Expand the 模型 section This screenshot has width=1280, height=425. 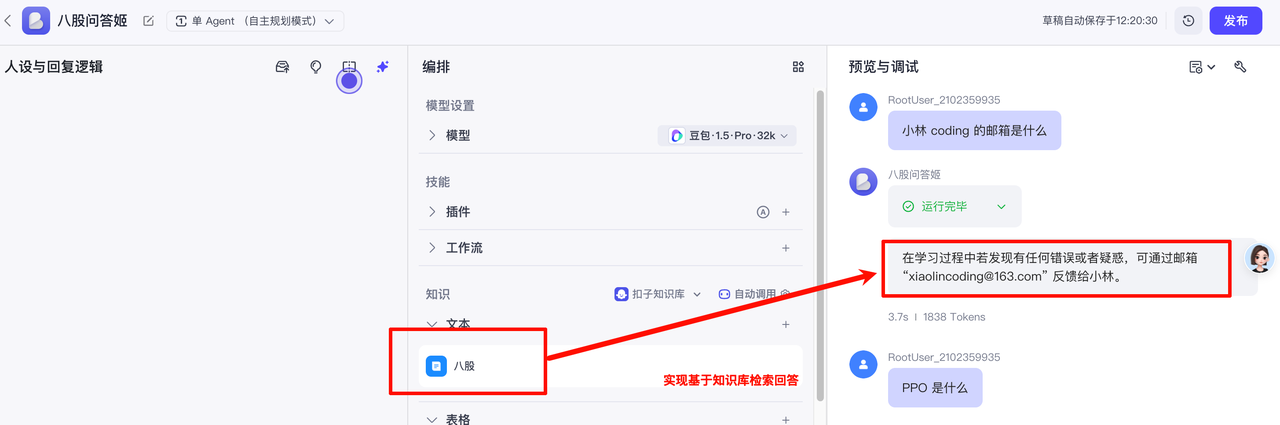tap(432, 135)
